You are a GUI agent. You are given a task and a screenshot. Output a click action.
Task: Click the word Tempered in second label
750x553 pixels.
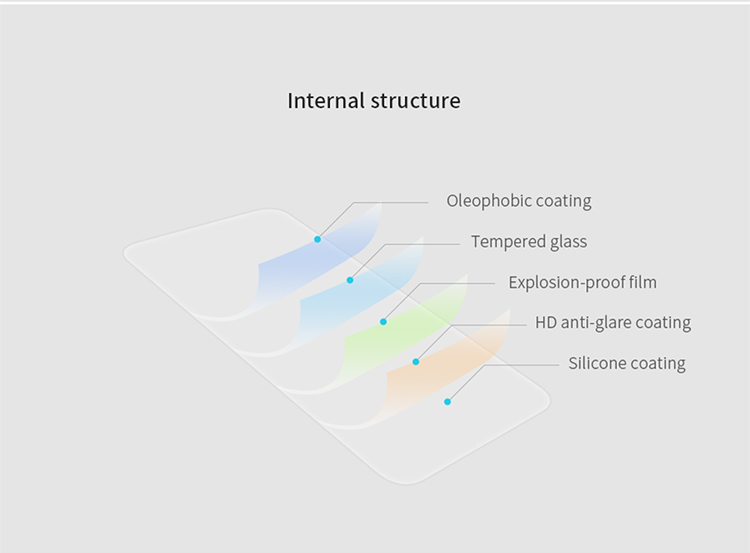[x=508, y=242]
